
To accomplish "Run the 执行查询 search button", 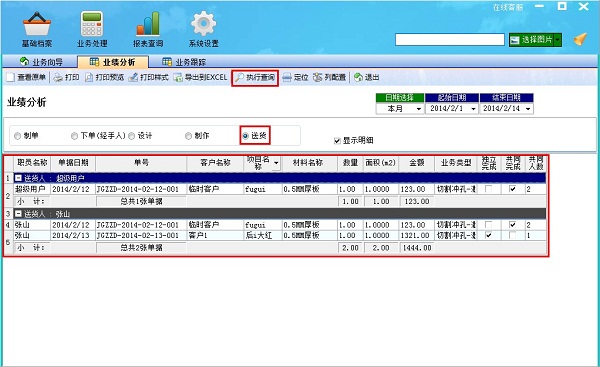I will (255, 78).
